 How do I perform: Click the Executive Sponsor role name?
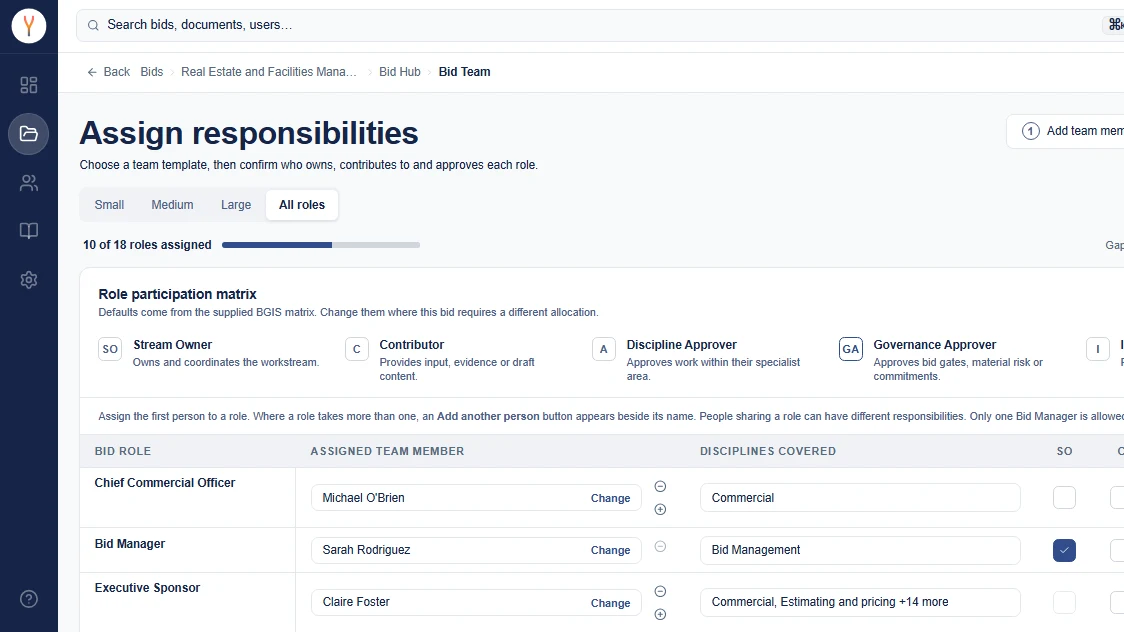(147, 588)
